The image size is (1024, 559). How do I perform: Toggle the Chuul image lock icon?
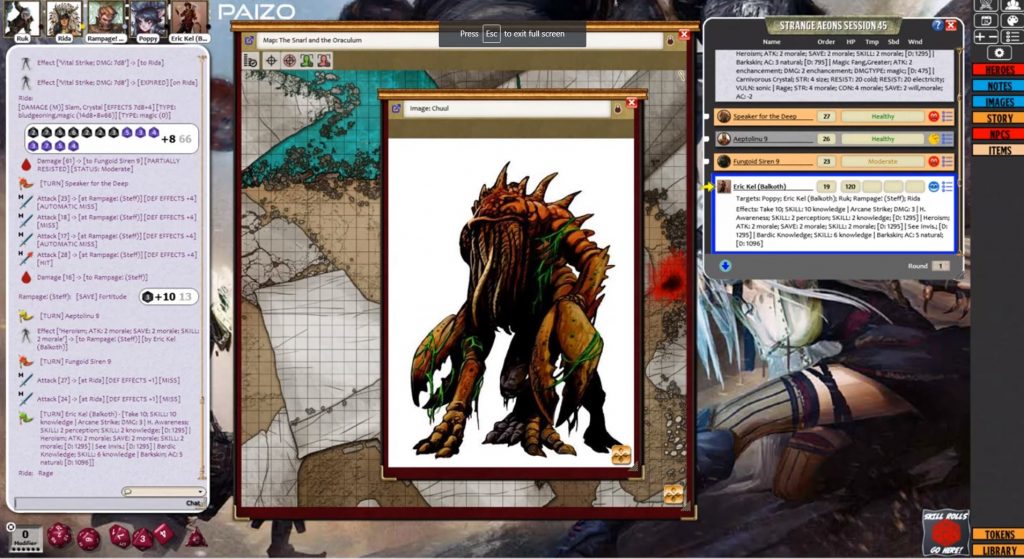click(x=618, y=109)
